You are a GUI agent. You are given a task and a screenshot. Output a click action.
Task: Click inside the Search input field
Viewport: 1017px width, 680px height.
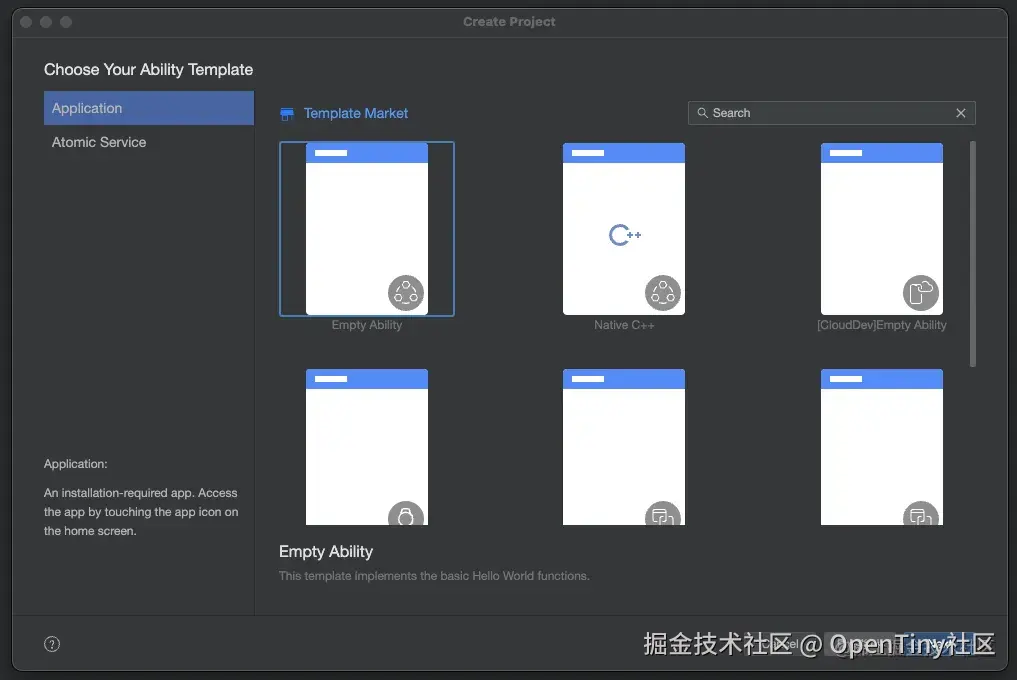[x=820, y=113]
